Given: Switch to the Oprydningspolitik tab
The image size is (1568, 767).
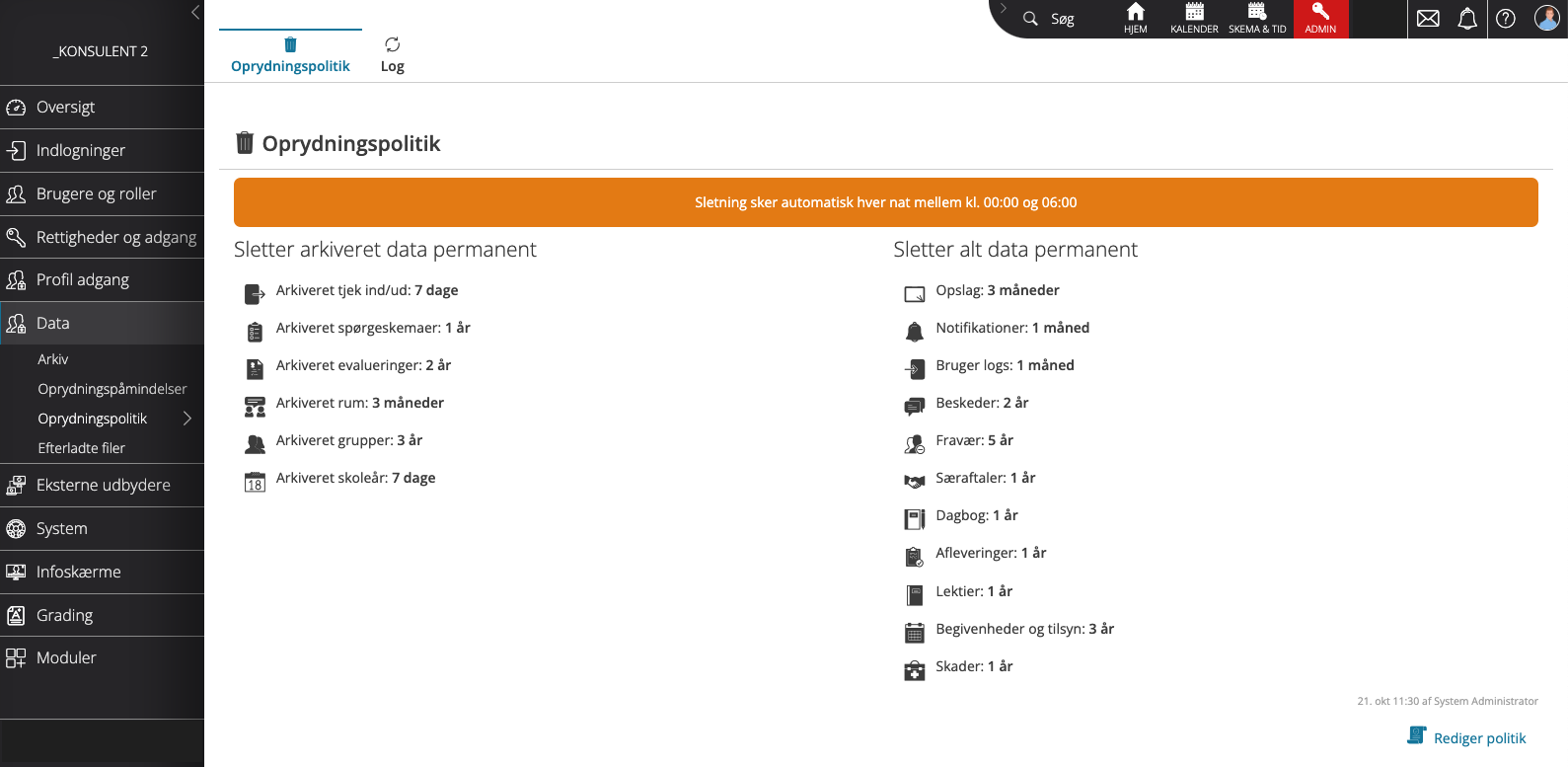Looking at the screenshot, I should [290, 55].
